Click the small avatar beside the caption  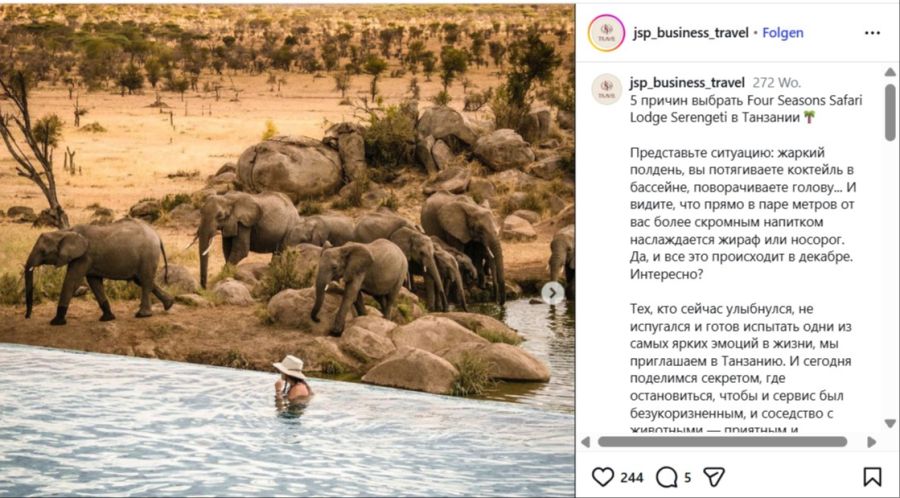tap(606, 88)
